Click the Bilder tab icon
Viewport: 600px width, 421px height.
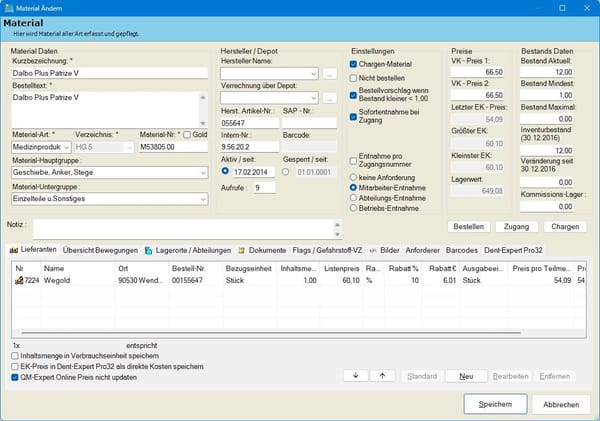373,250
